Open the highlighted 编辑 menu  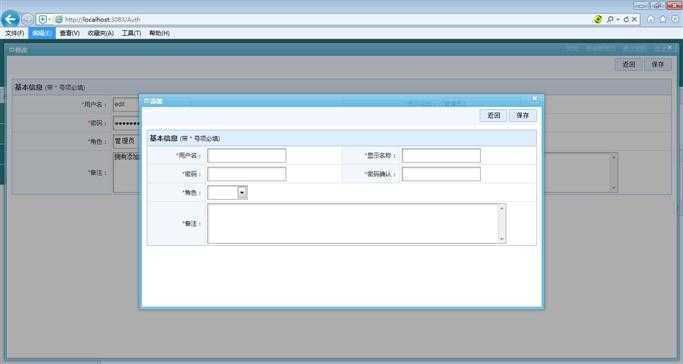point(42,33)
